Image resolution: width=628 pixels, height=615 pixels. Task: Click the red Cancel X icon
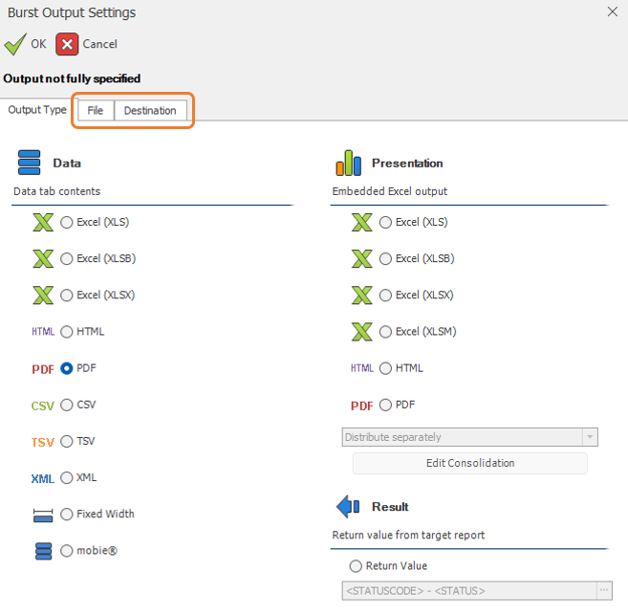(67, 44)
